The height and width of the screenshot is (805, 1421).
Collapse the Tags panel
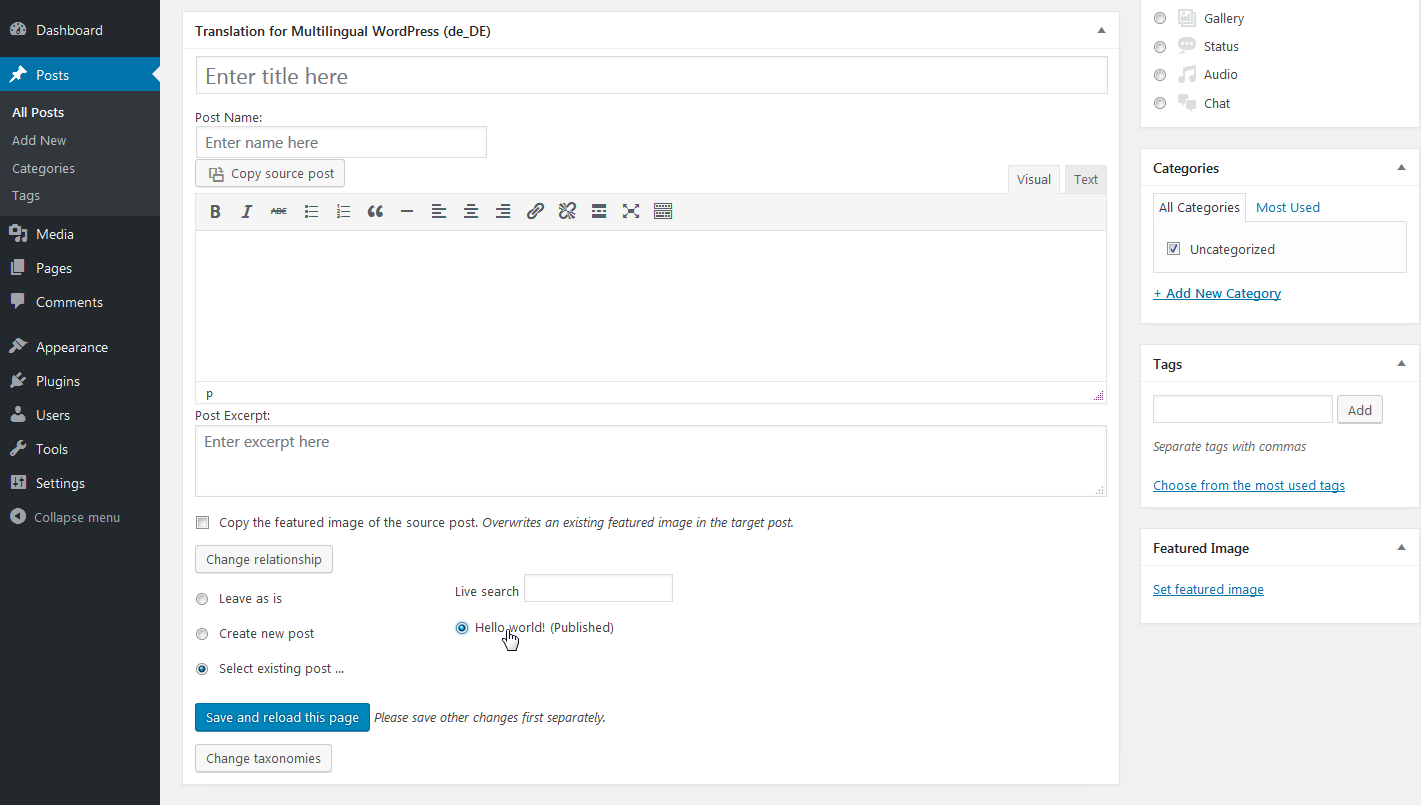point(1401,364)
